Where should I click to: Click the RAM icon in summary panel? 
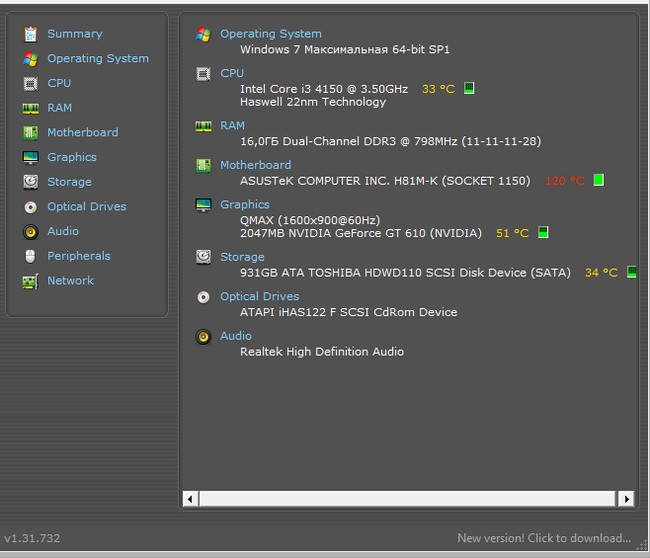click(203, 126)
